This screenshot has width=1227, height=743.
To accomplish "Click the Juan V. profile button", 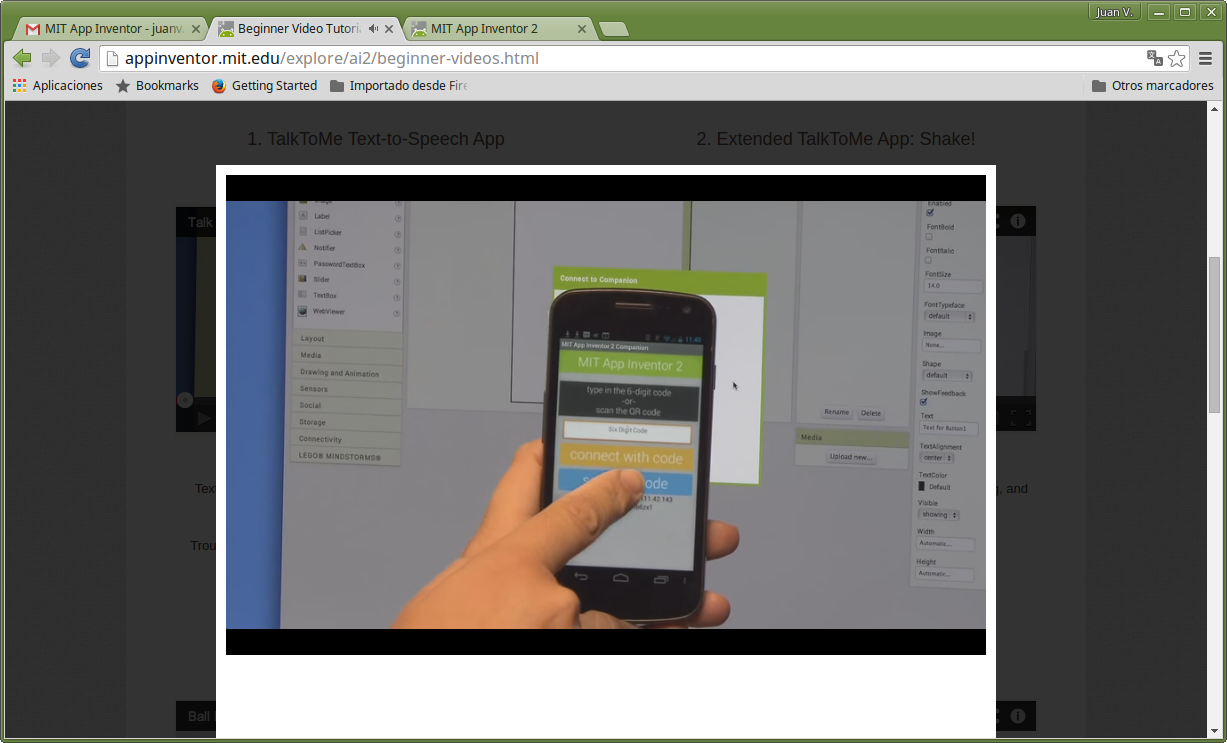I will tap(1113, 12).
